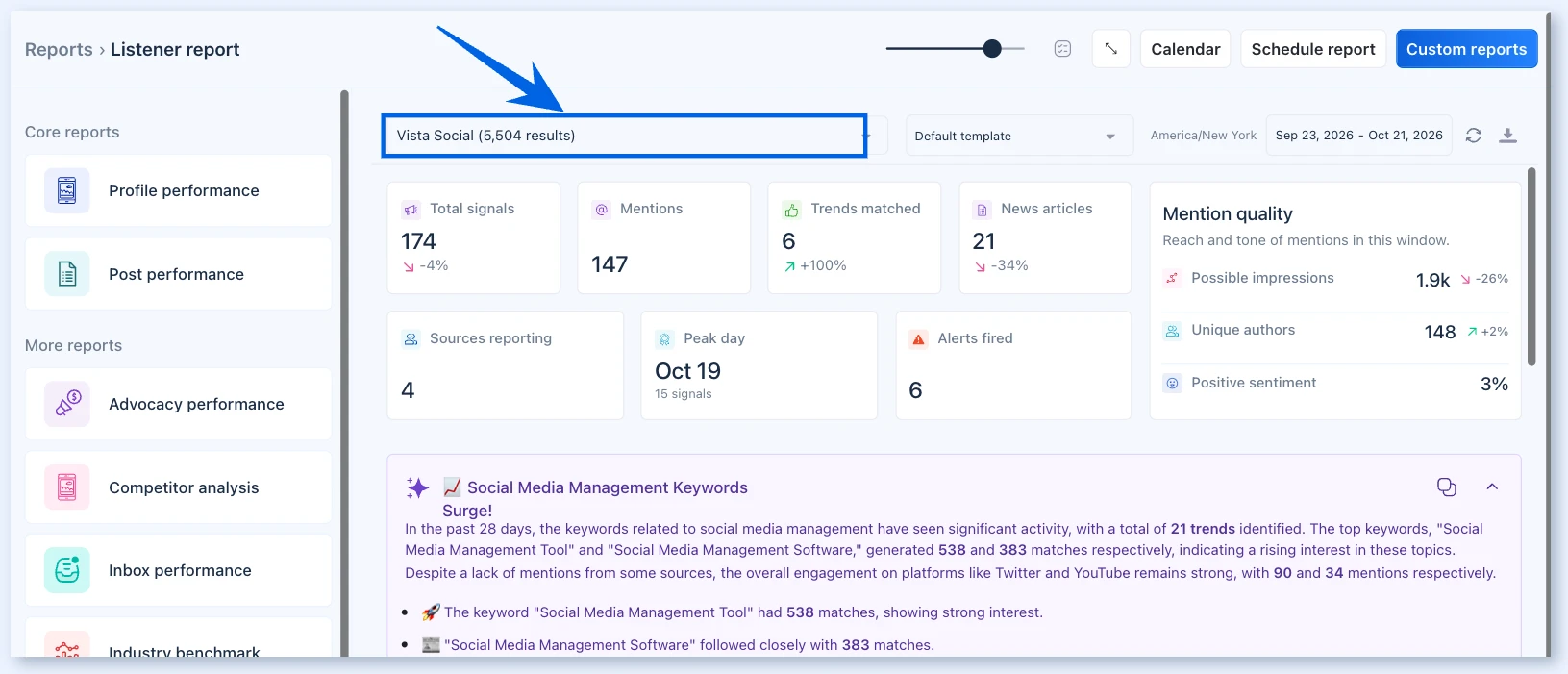Click the zoom slider handle
Viewport: 1568px width, 674px height.
pos(992,49)
